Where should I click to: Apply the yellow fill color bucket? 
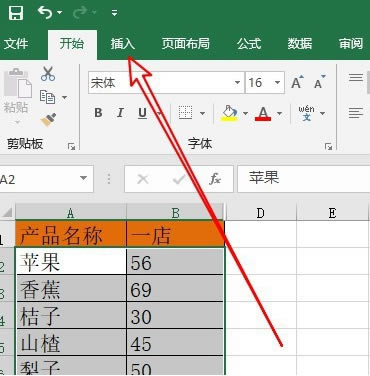[229, 113]
